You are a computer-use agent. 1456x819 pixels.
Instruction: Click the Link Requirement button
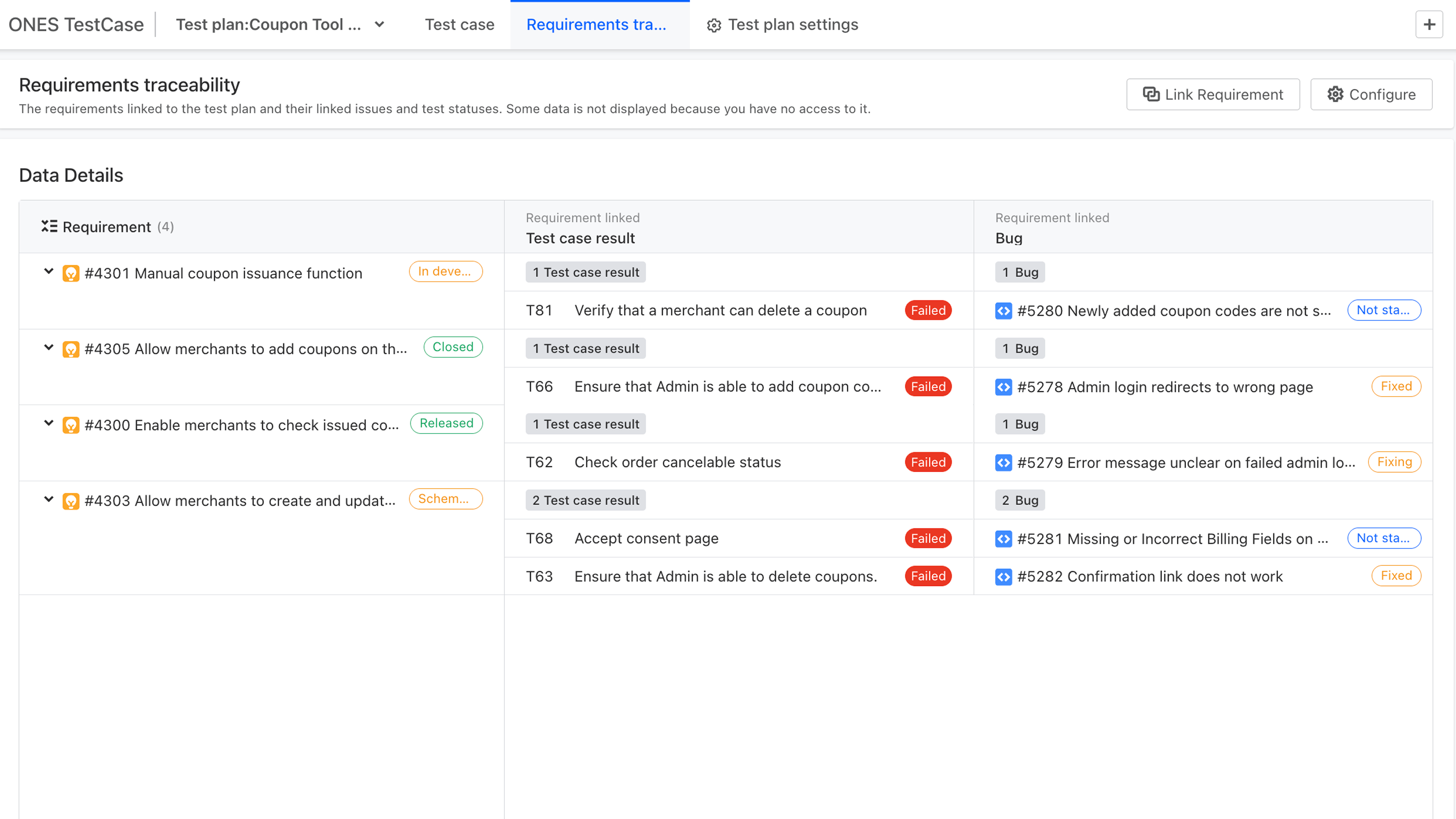1213,95
